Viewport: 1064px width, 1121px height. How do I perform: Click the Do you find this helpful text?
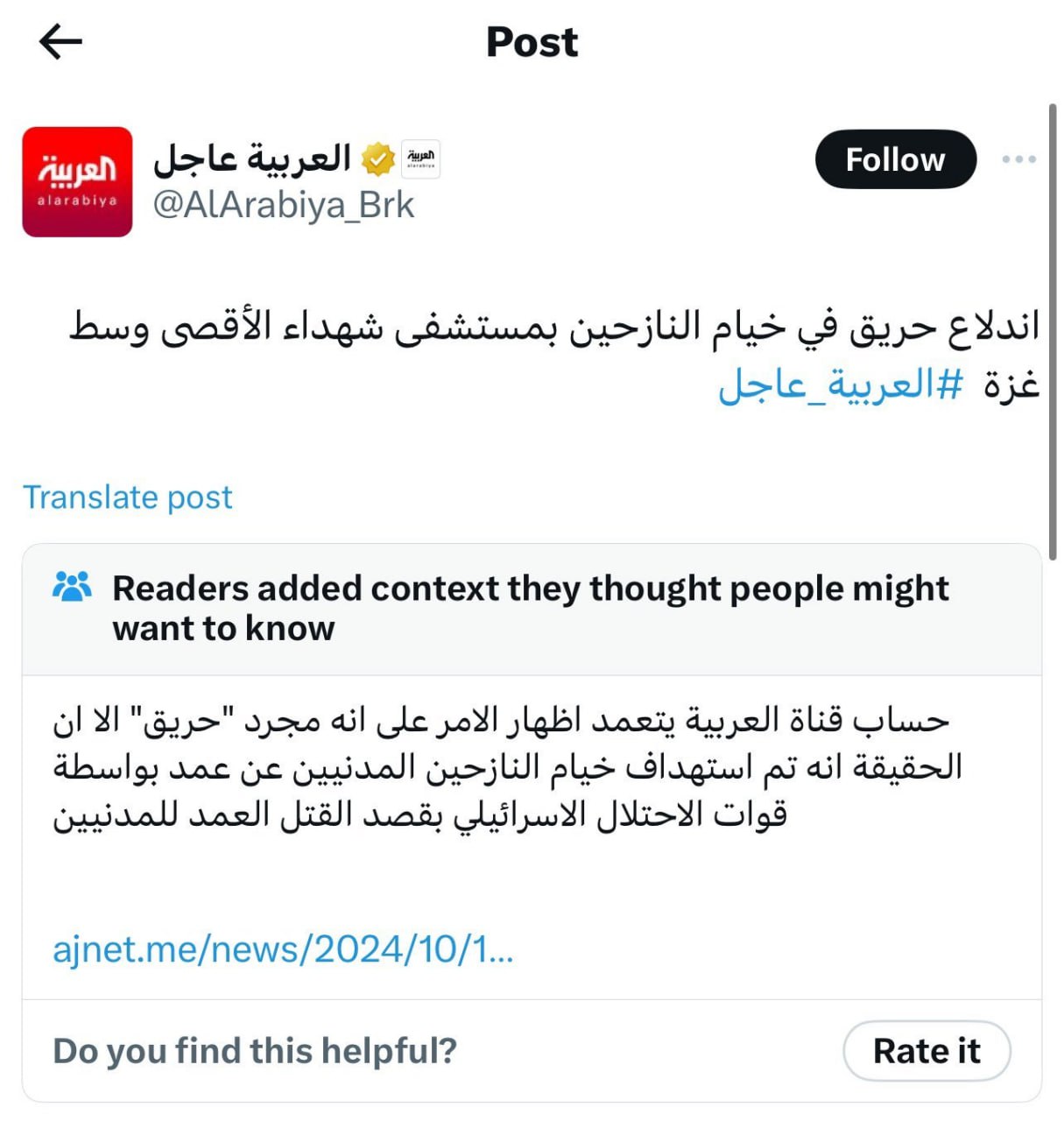[x=255, y=1050]
